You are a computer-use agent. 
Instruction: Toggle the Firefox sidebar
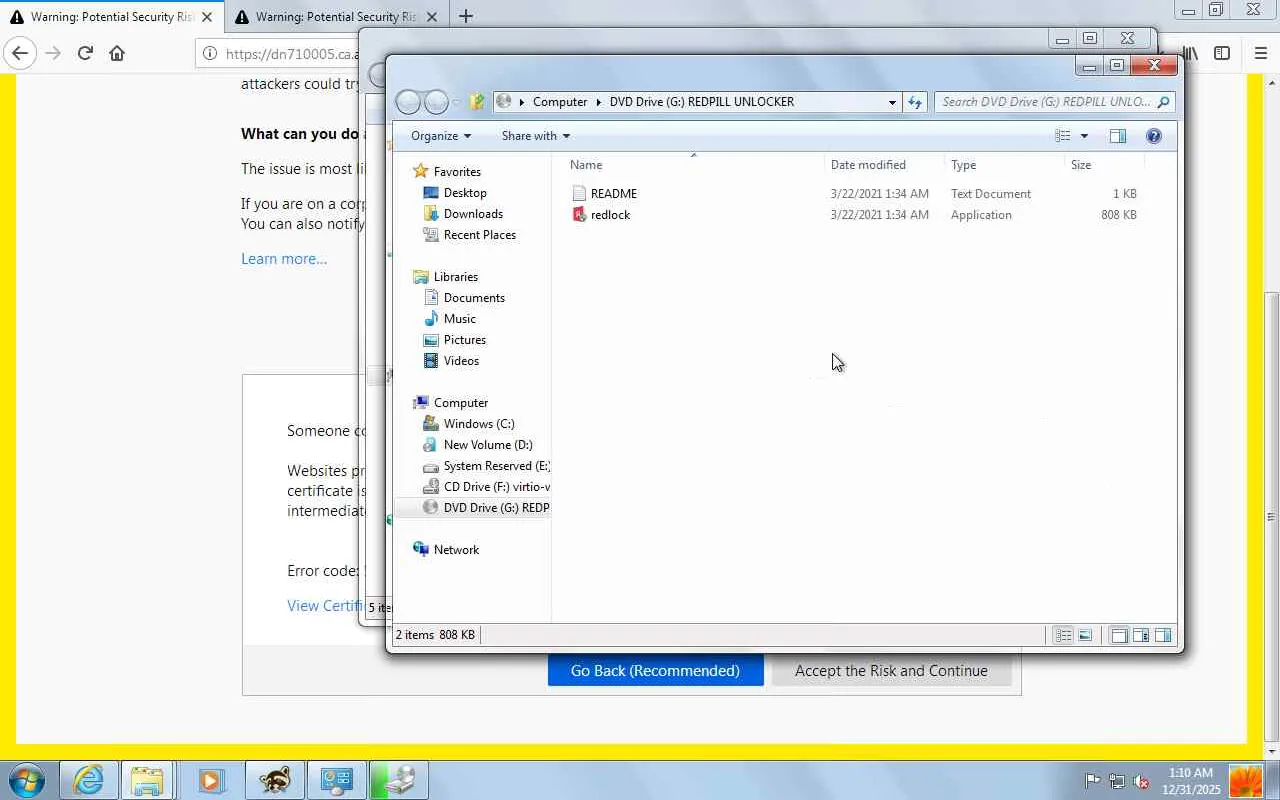pos(1222,53)
